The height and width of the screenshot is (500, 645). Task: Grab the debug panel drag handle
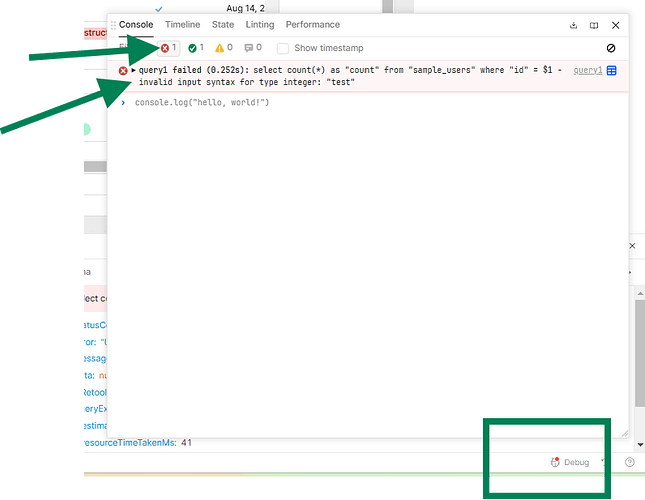point(113,25)
